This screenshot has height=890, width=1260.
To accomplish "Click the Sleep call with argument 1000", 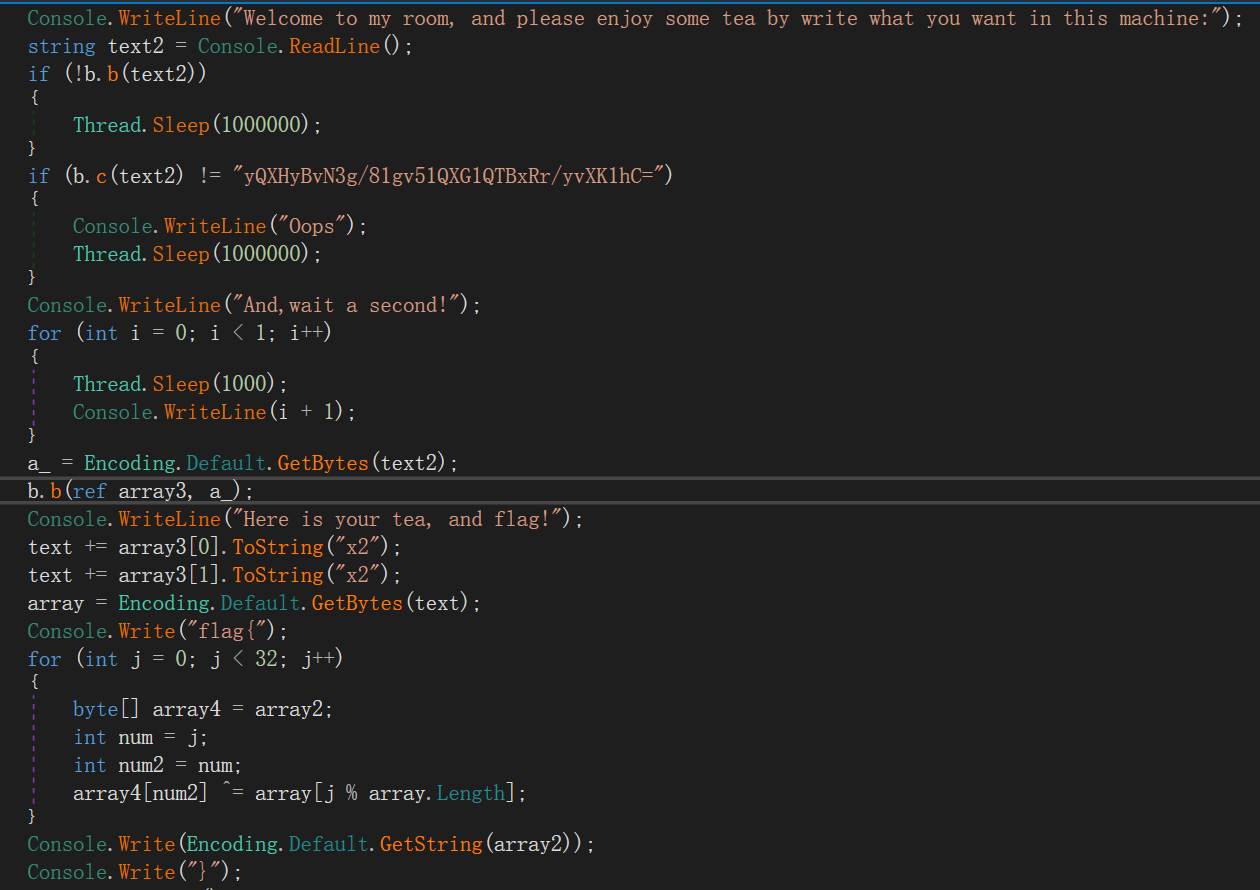I will coord(181,384).
